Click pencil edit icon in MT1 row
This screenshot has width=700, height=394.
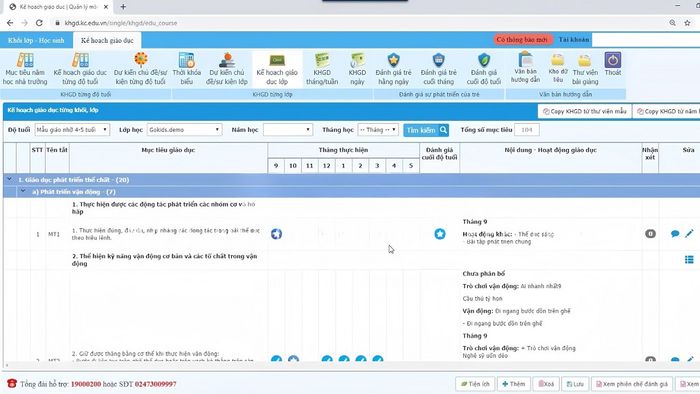689,233
